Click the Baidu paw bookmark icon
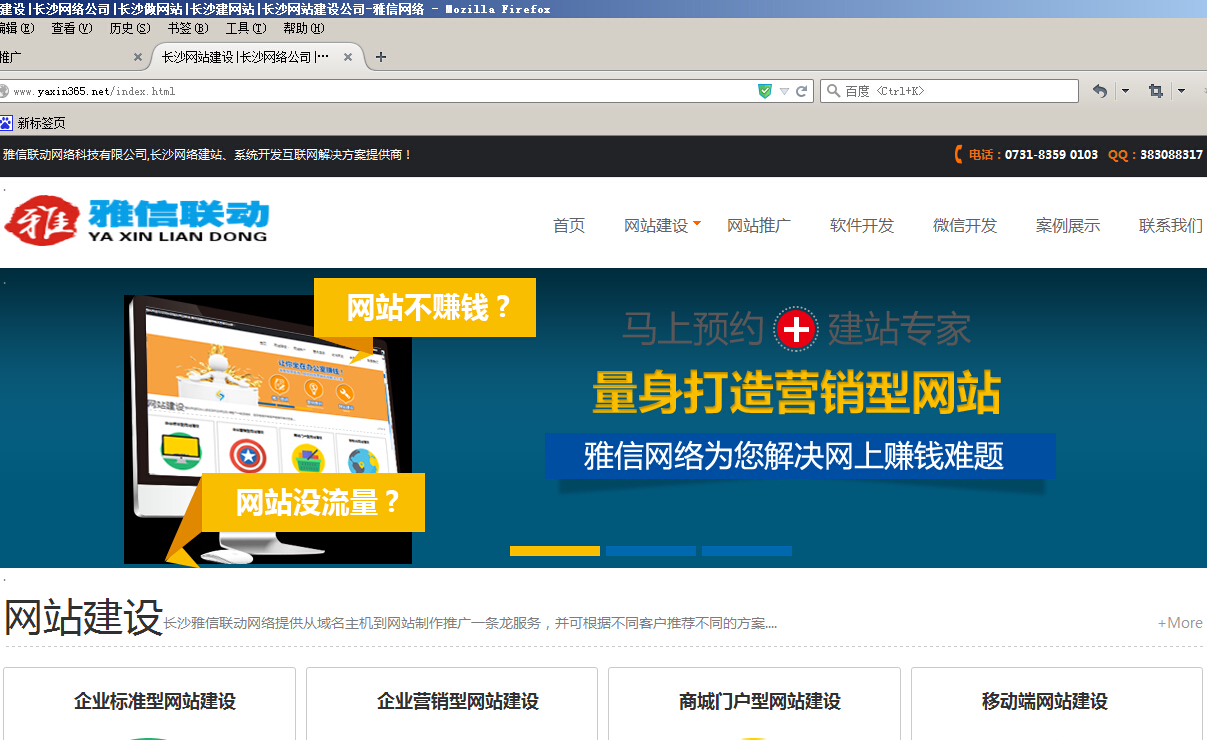This screenshot has width=1207, height=740. [6, 123]
